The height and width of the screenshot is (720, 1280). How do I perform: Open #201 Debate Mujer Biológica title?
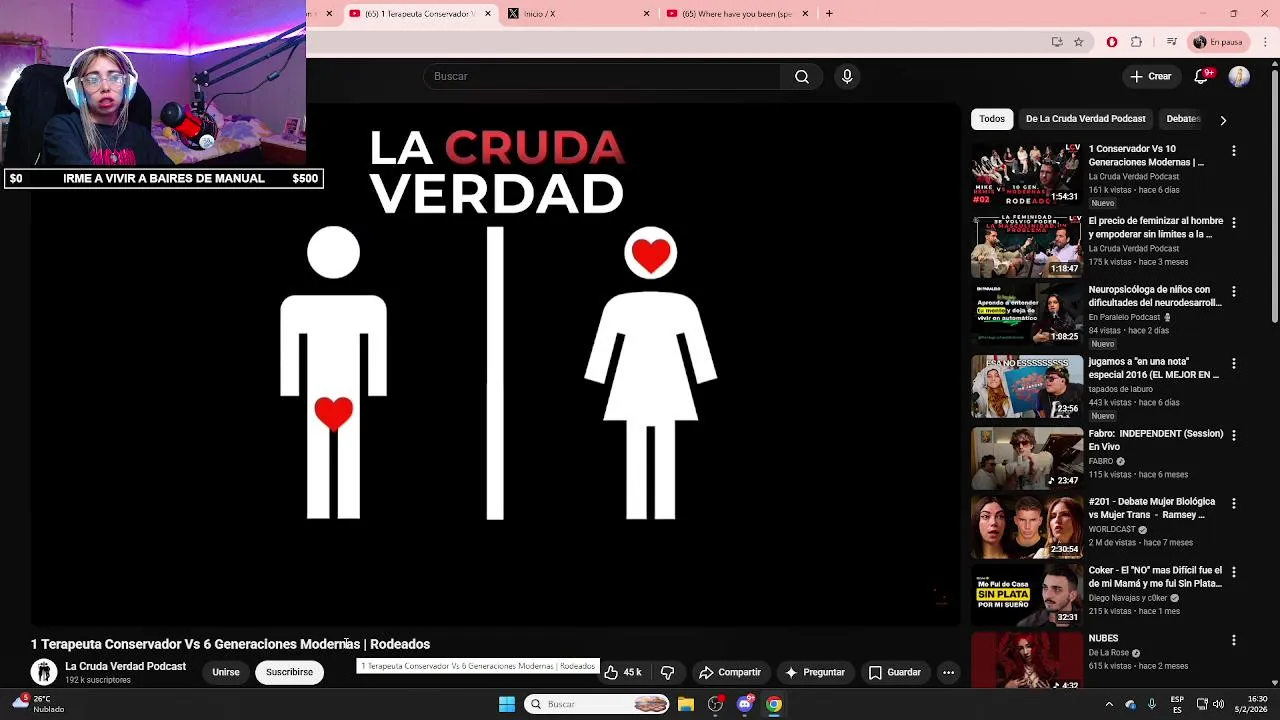pos(1152,508)
